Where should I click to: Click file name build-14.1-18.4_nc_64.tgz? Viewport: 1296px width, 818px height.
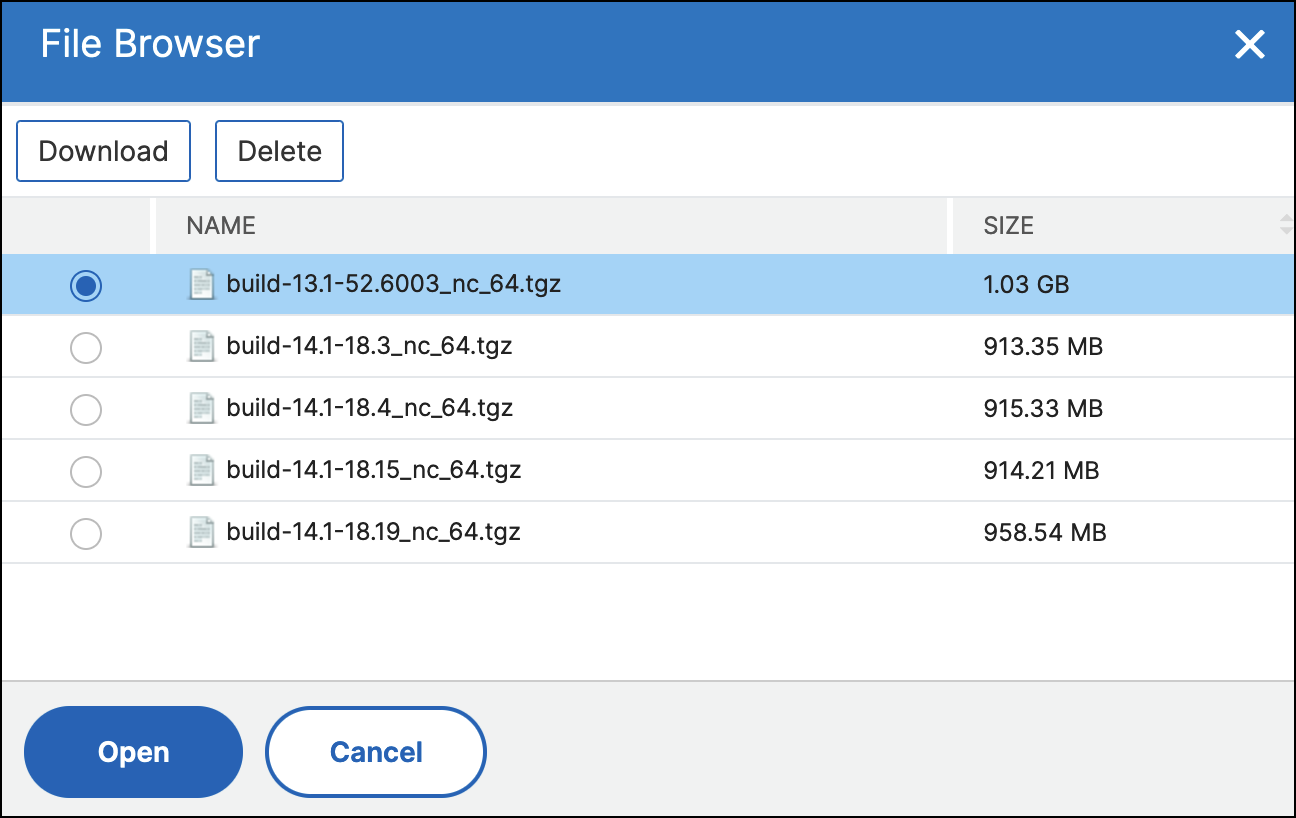click(x=370, y=408)
